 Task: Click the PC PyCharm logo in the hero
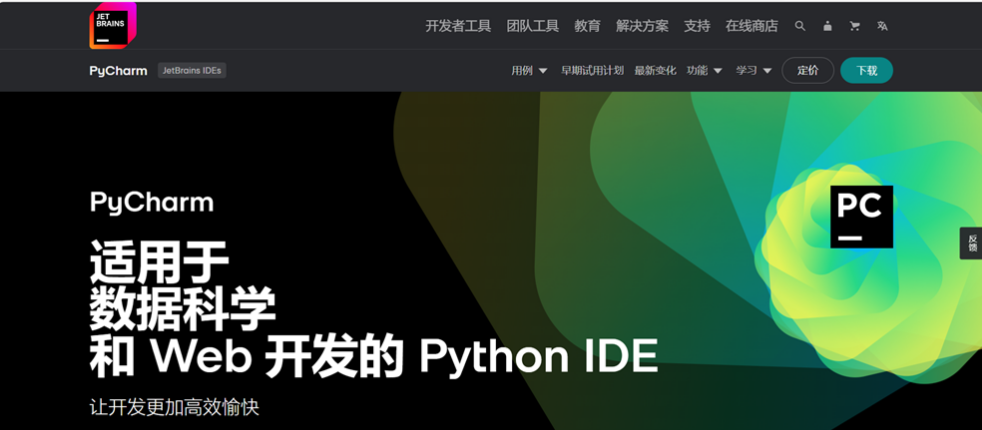[862, 217]
